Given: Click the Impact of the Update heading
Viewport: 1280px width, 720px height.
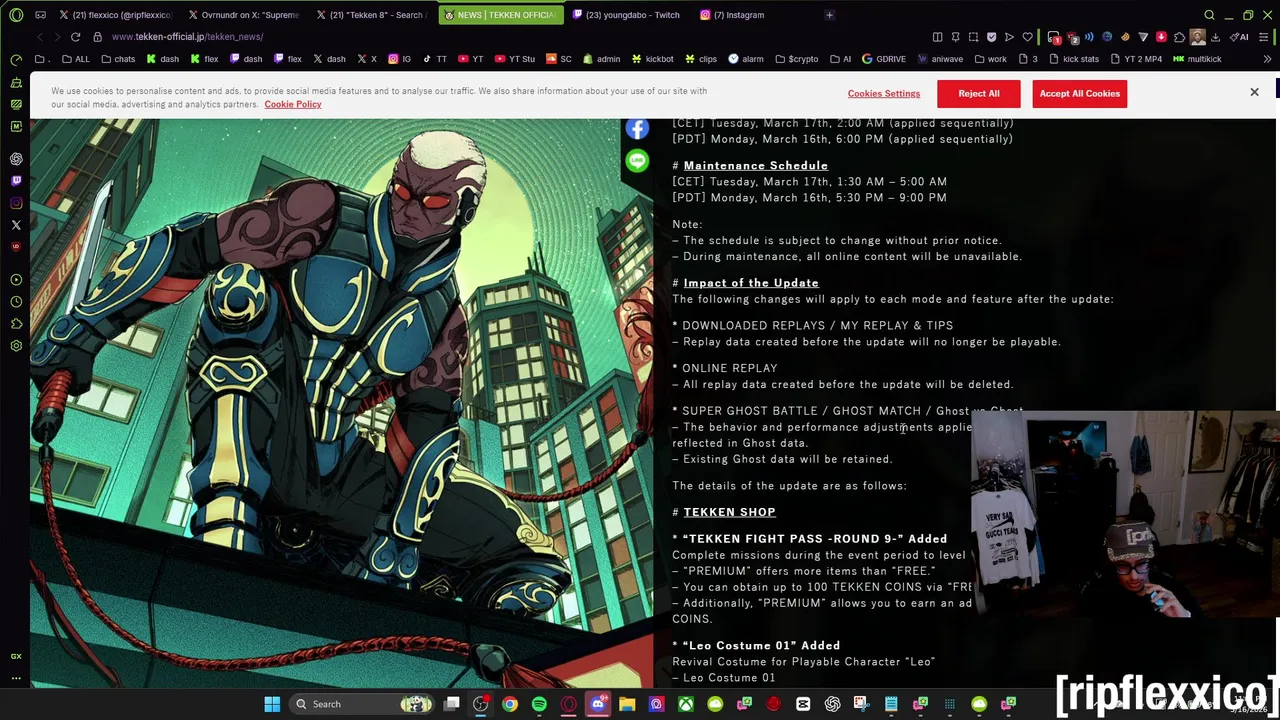Looking at the screenshot, I should coord(751,283).
